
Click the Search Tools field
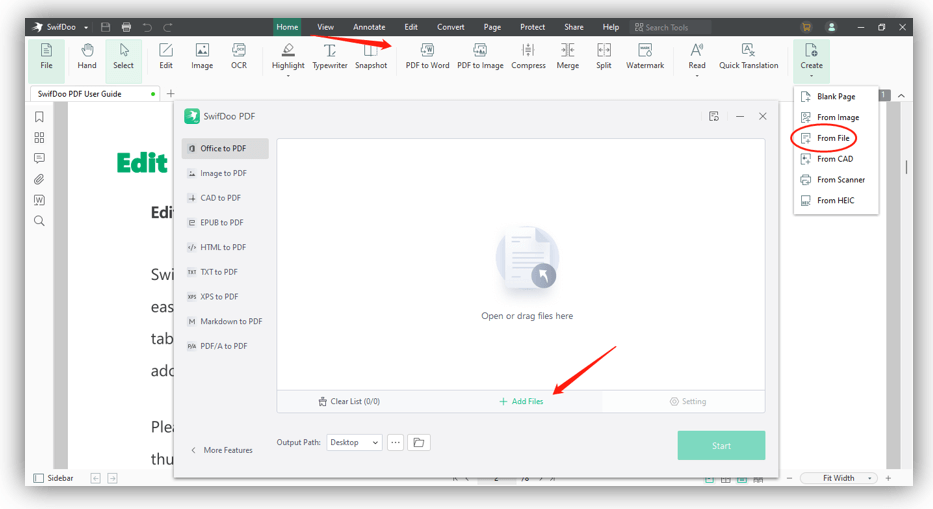point(671,27)
